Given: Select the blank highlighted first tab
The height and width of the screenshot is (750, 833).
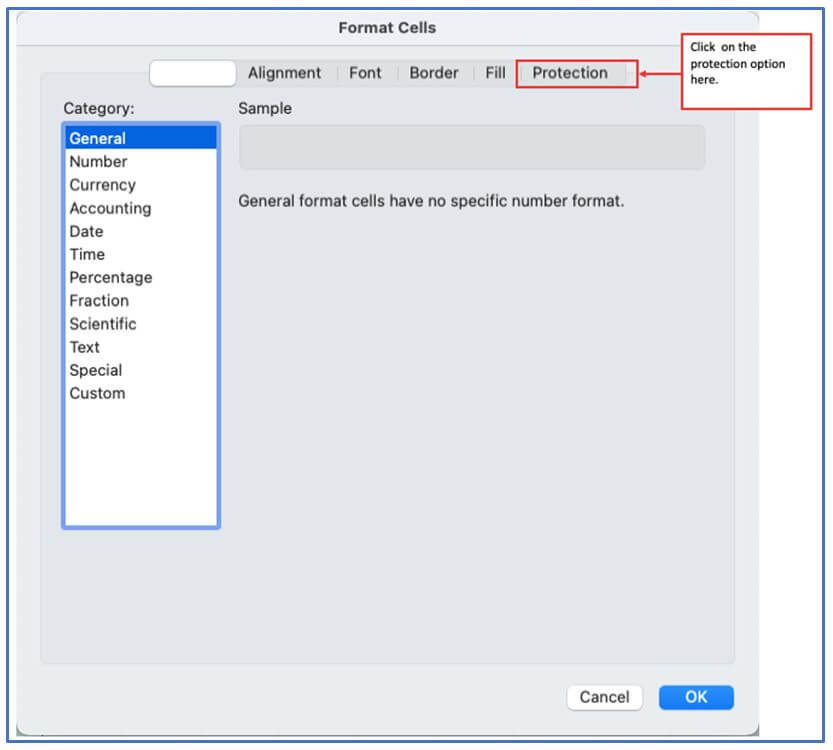Looking at the screenshot, I should [x=193, y=73].
